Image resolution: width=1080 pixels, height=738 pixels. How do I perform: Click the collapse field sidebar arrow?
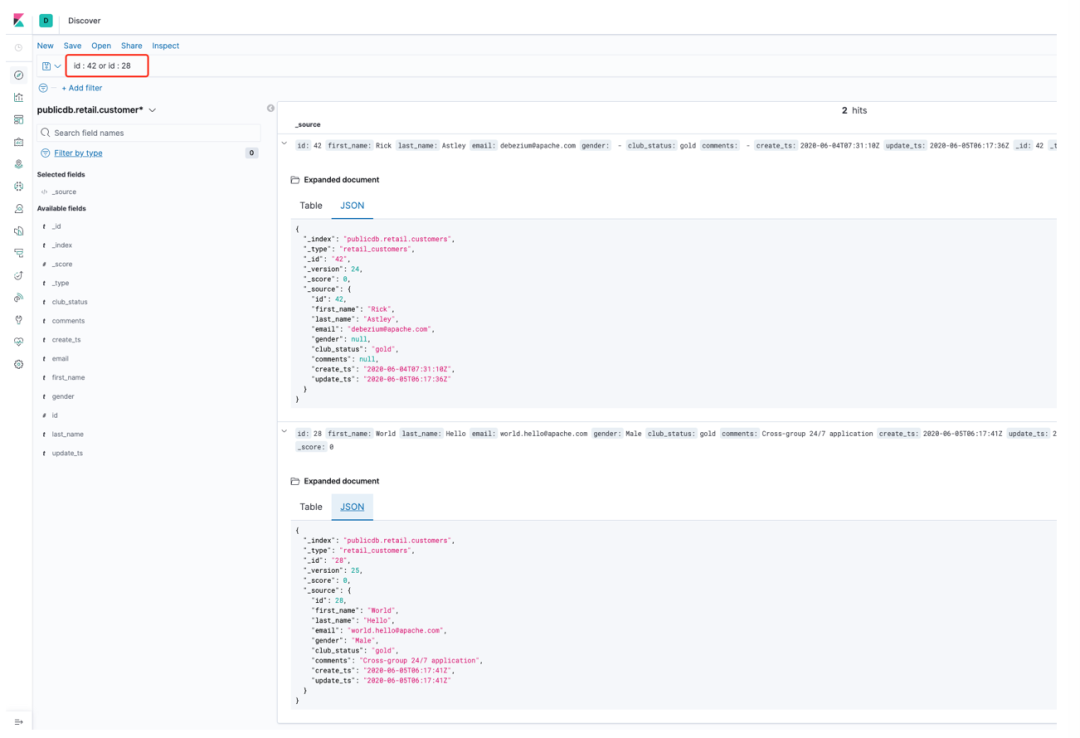click(270, 108)
